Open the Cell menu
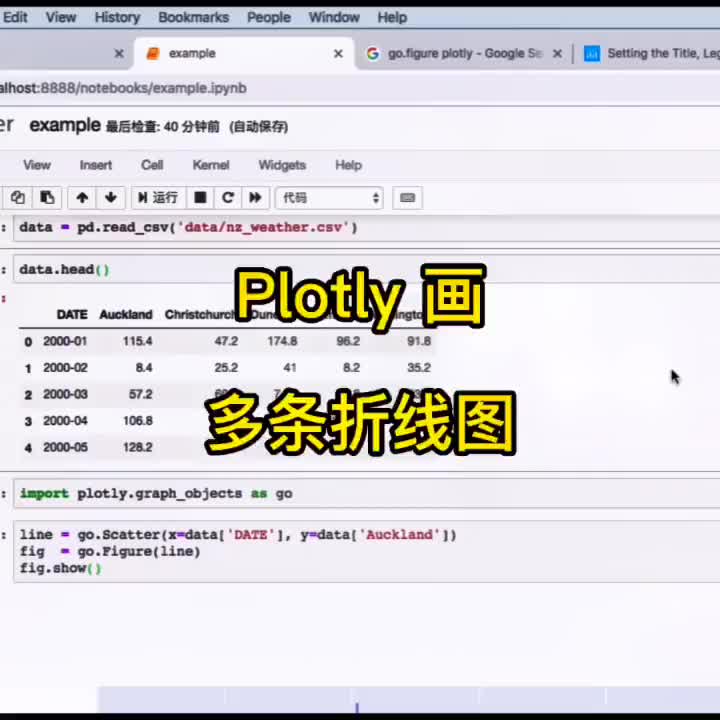Viewport: 720px width, 720px height. coord(152,165)
